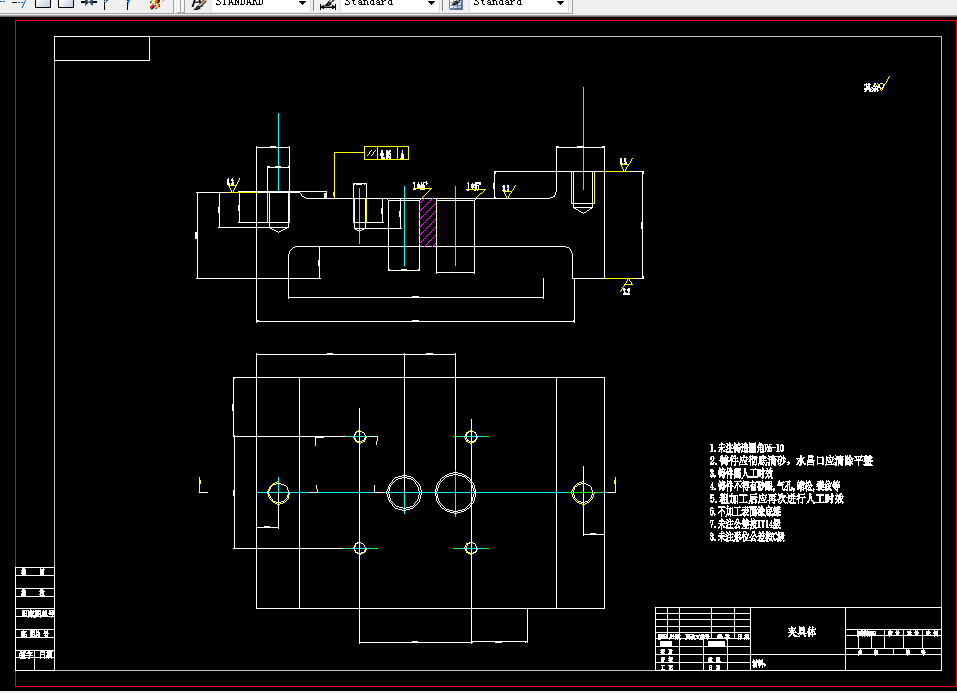The width and height of the screenshot is (957, 693).
Task: Select the upper-left small bolt hole circle
Action: tap(359, 437)
